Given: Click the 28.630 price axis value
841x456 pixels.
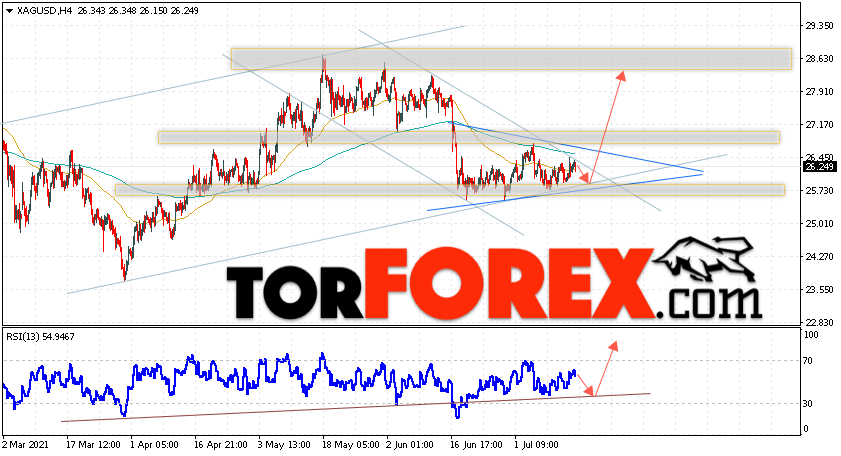Looking at the screenshot, I should pyautogui.click(x=819, y=58).
